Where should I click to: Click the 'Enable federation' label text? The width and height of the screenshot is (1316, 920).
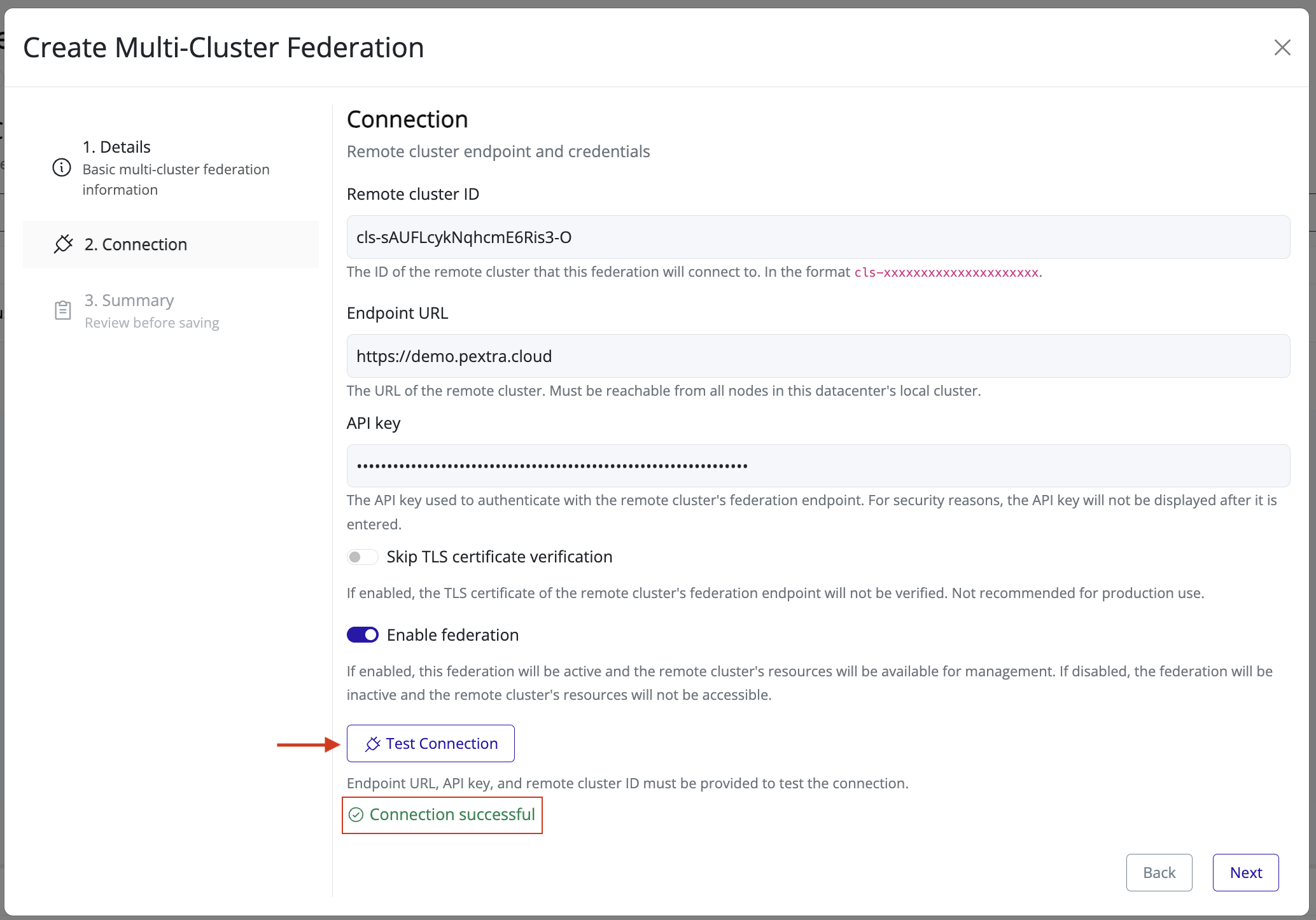pos(453,635)
